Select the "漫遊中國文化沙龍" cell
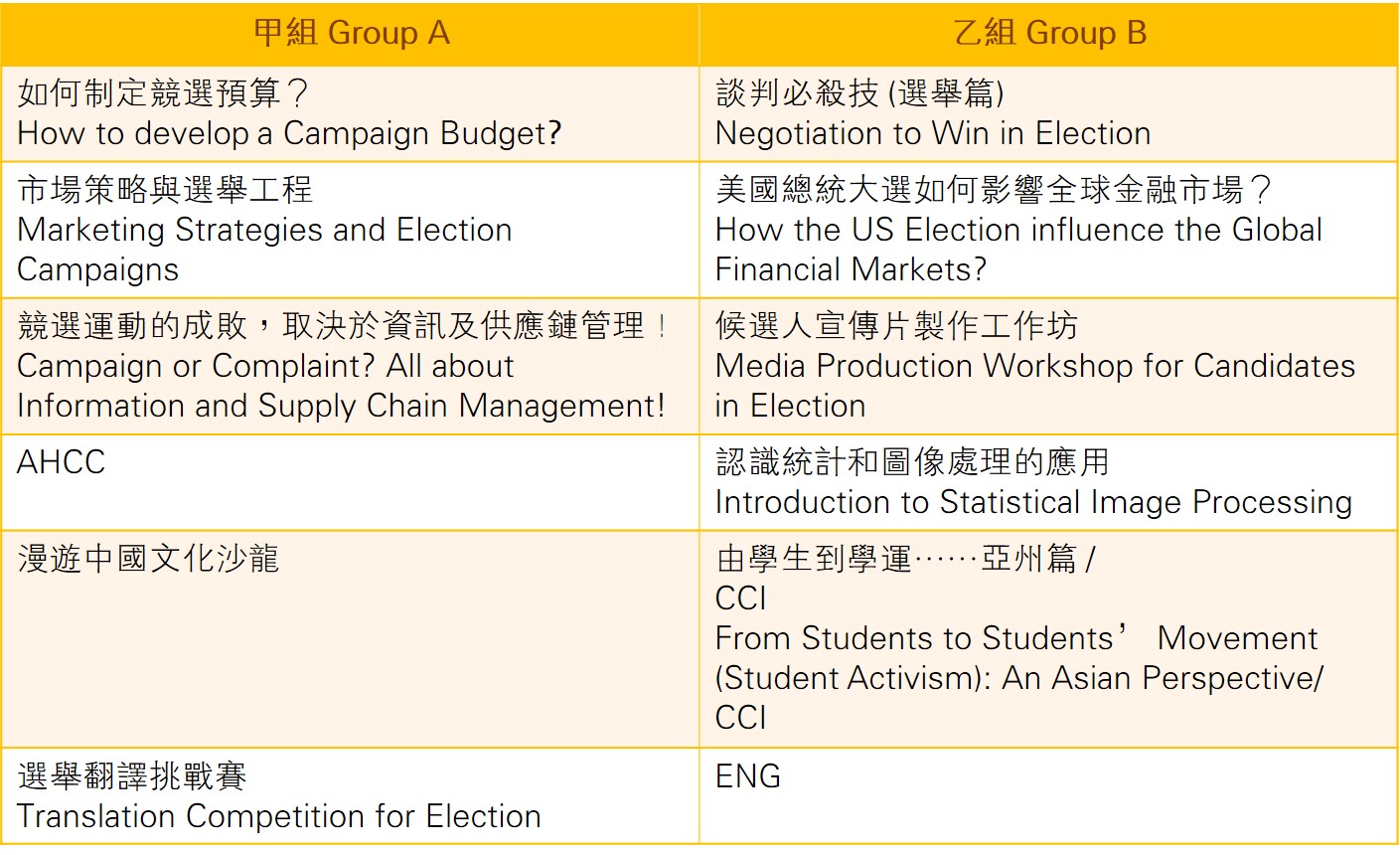Screen dimensions: 1400x855 148,558
